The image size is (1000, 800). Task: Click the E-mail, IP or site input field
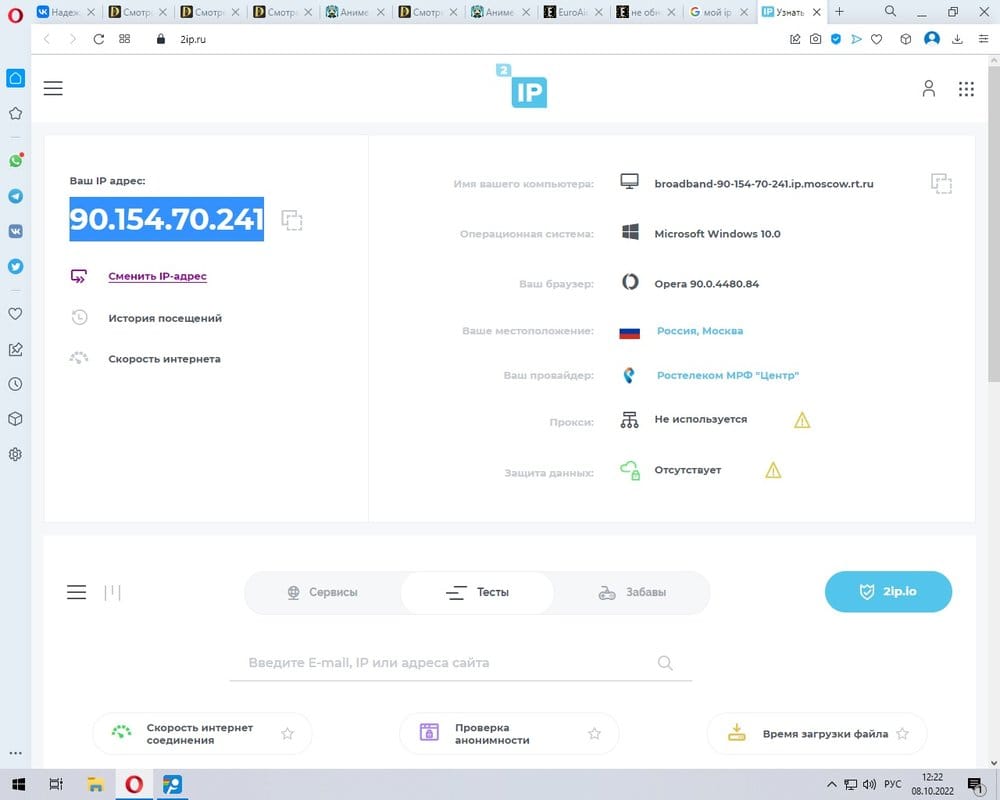point(440,663)
